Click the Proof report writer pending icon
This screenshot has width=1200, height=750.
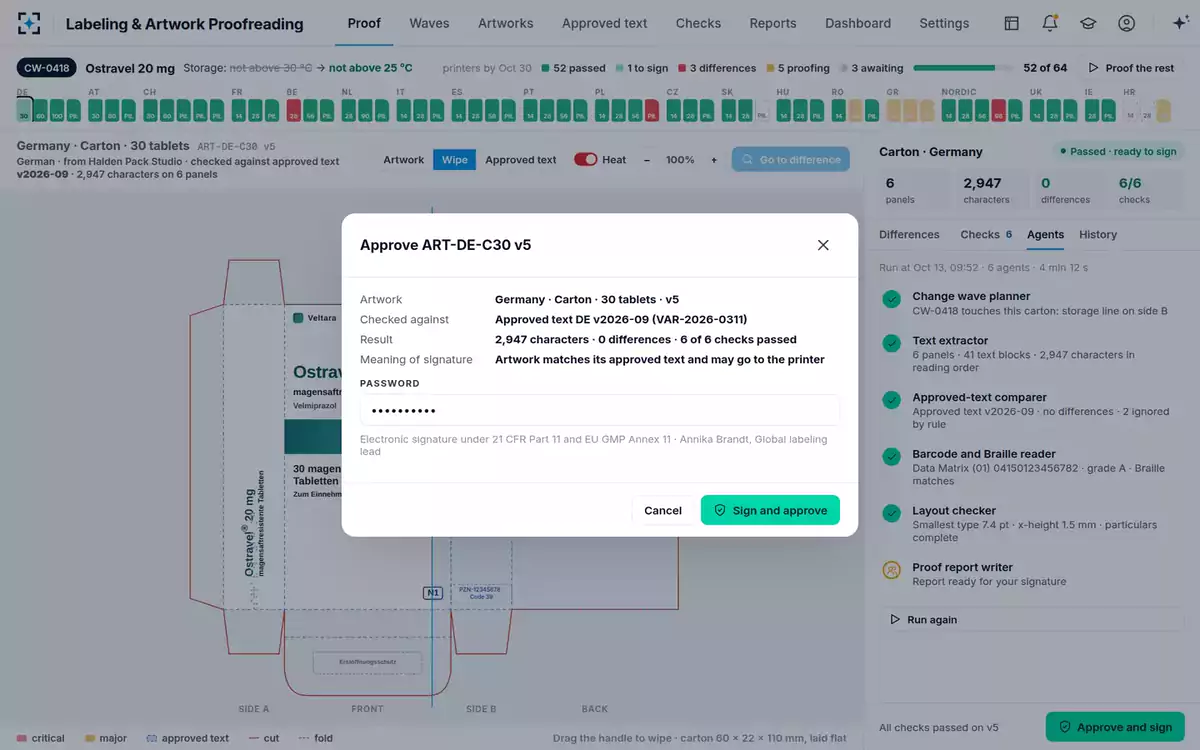[892, 570]
